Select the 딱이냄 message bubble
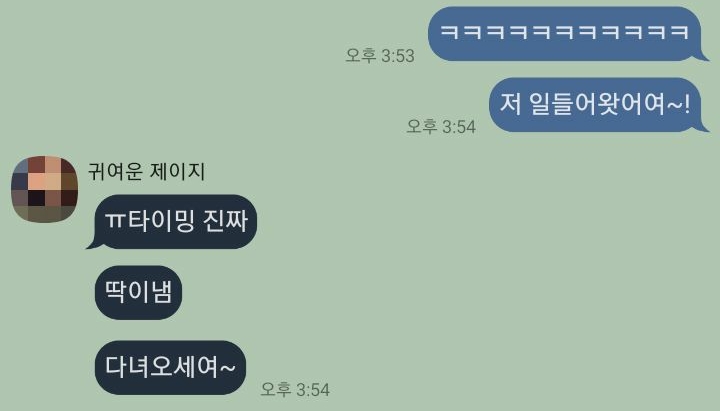720x411 pixels. coord(138,293)
